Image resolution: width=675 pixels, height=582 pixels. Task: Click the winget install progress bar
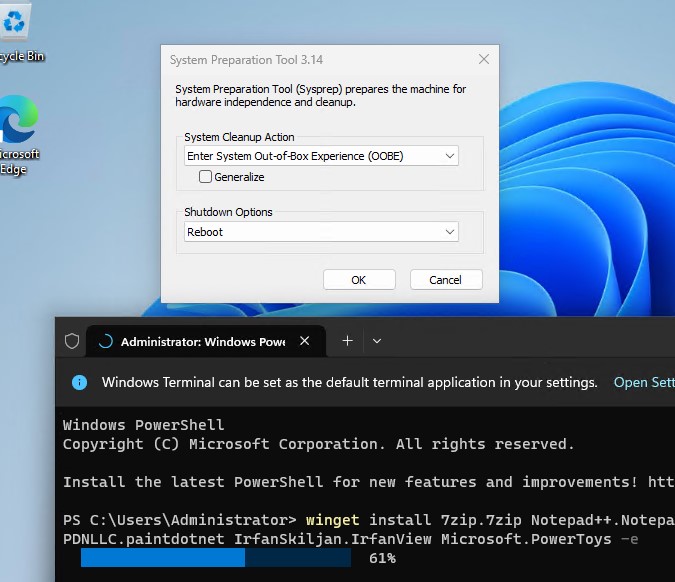click(x=216, y=558)
